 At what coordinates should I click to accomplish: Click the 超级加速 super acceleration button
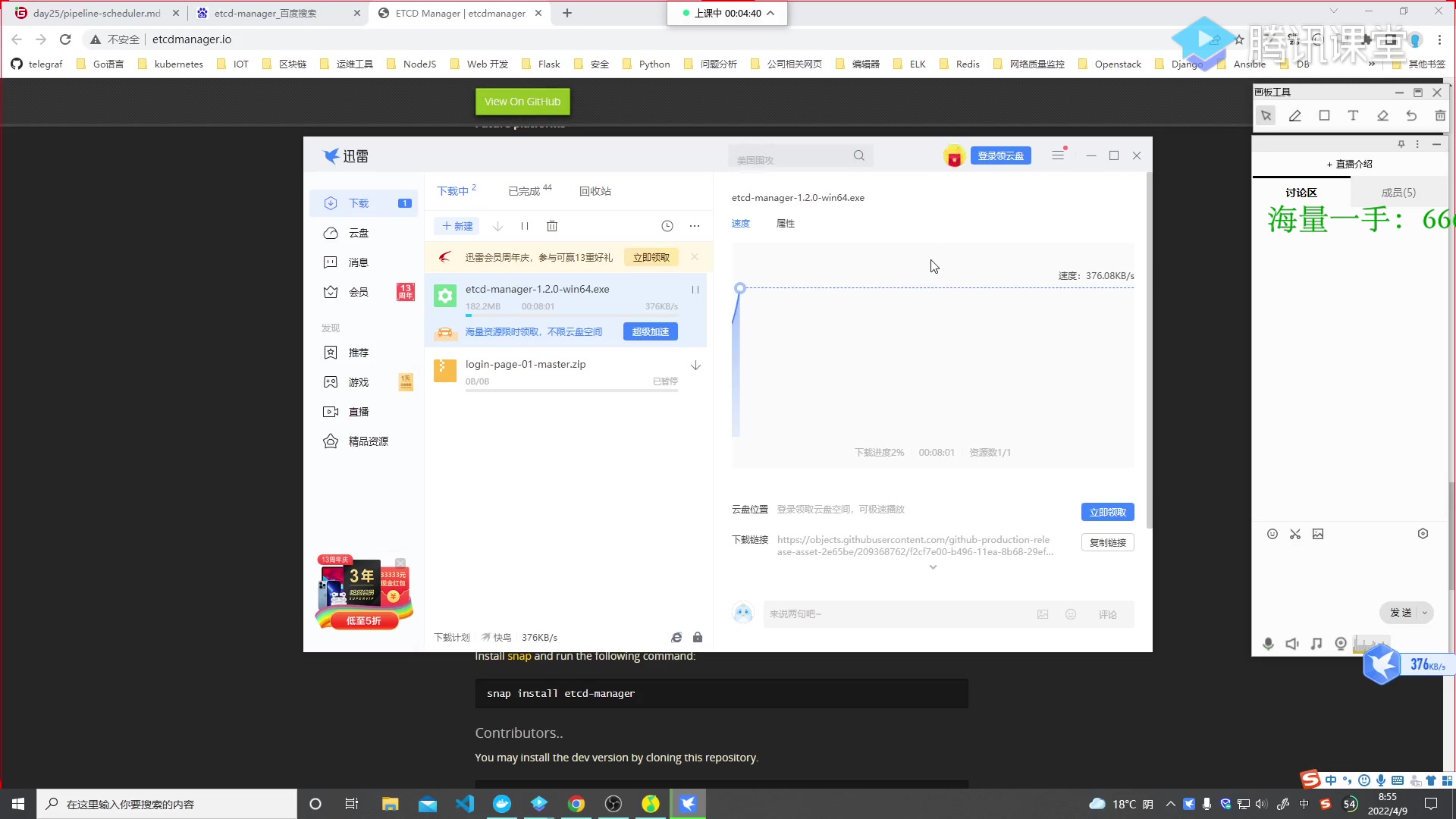coord(651,331)
